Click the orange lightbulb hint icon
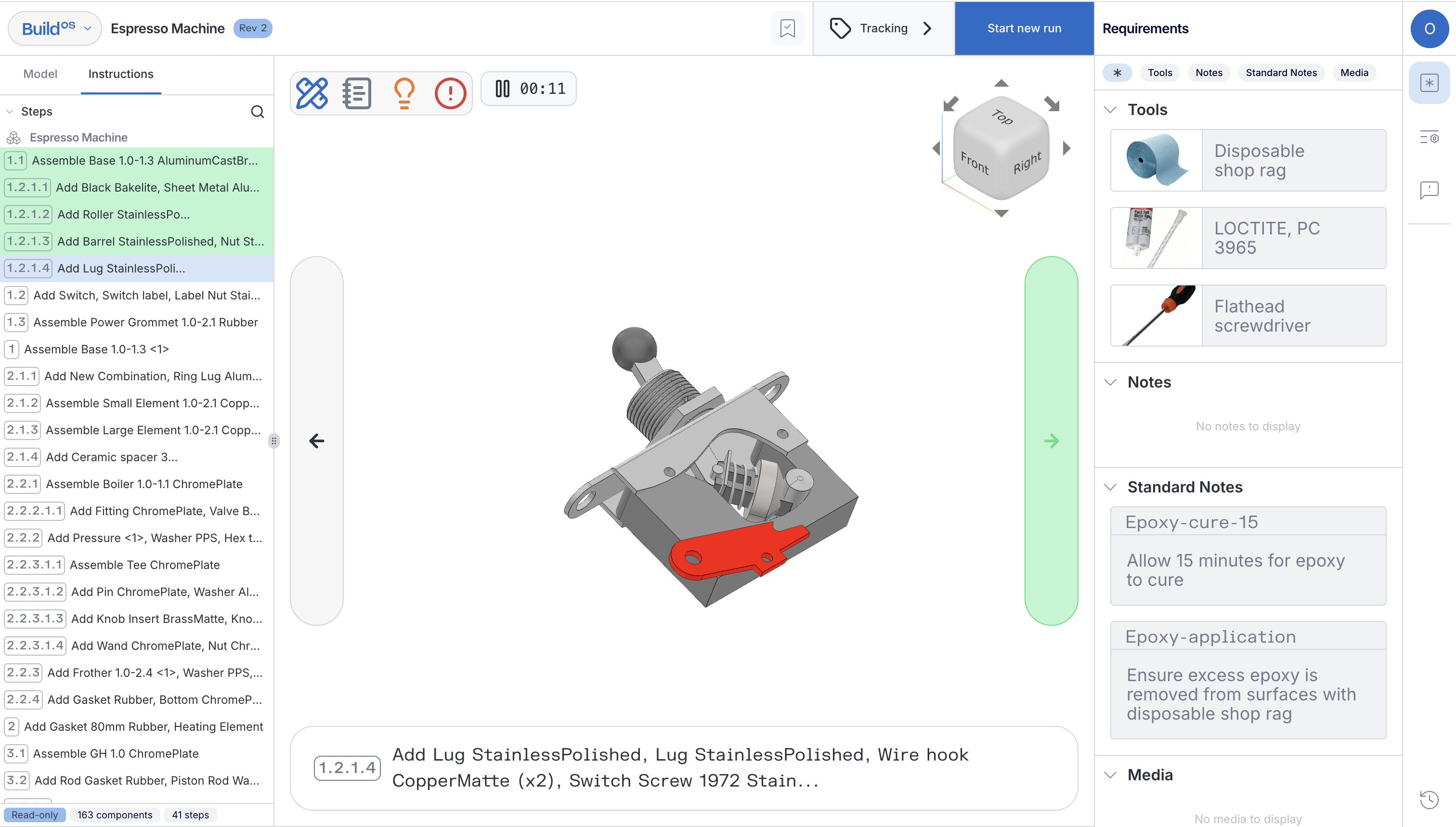Viewport: 1456px width, 827px height. coord(404,92)
